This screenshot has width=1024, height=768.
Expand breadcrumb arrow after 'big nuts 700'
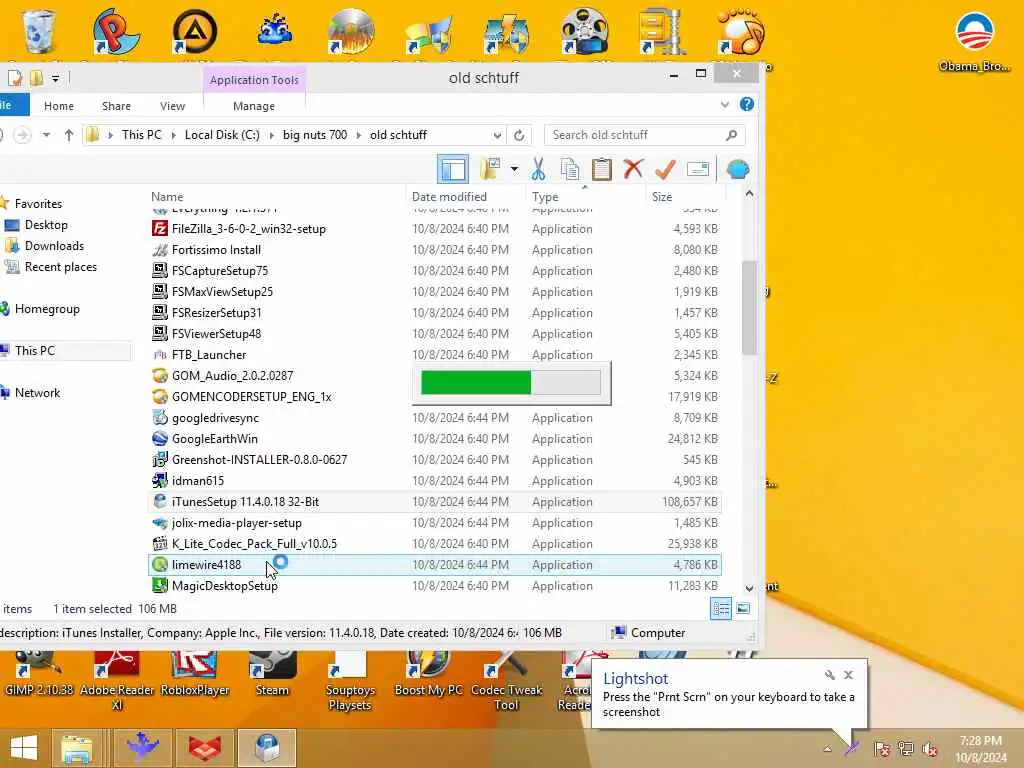pyautogui.click(x=359, y=135)
